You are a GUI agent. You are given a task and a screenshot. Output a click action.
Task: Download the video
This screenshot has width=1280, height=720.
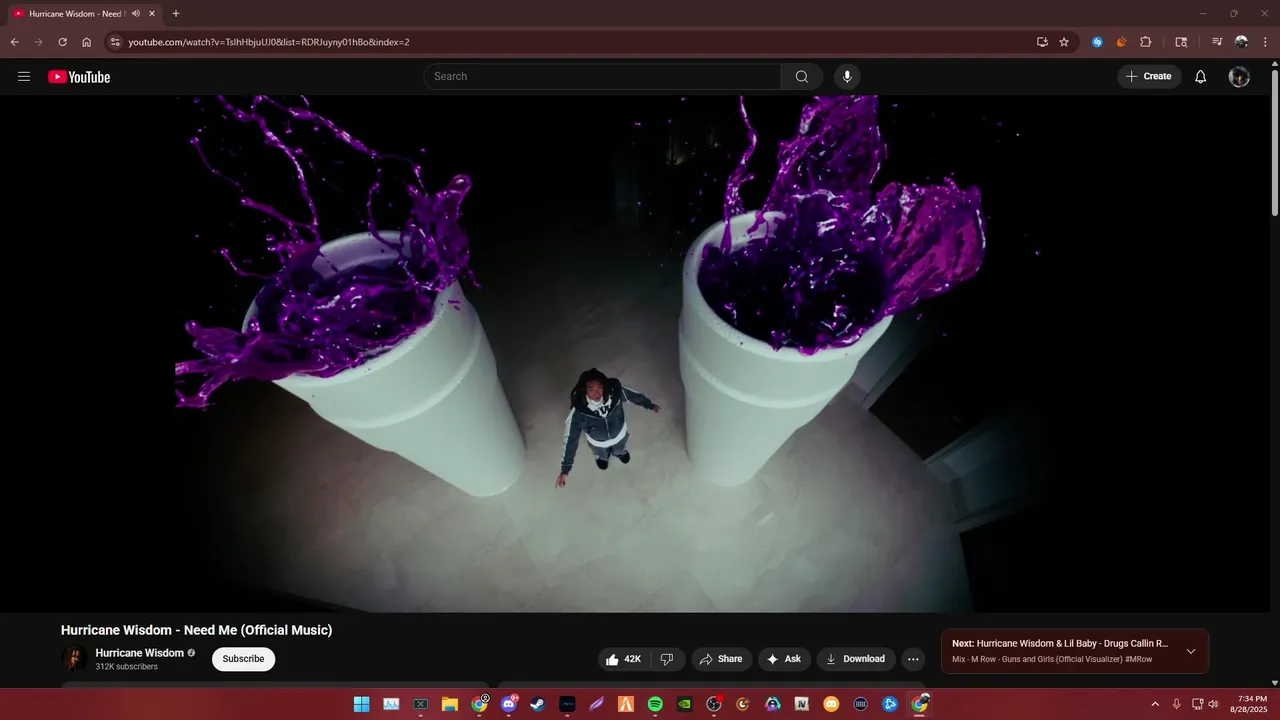coord(856,659)
